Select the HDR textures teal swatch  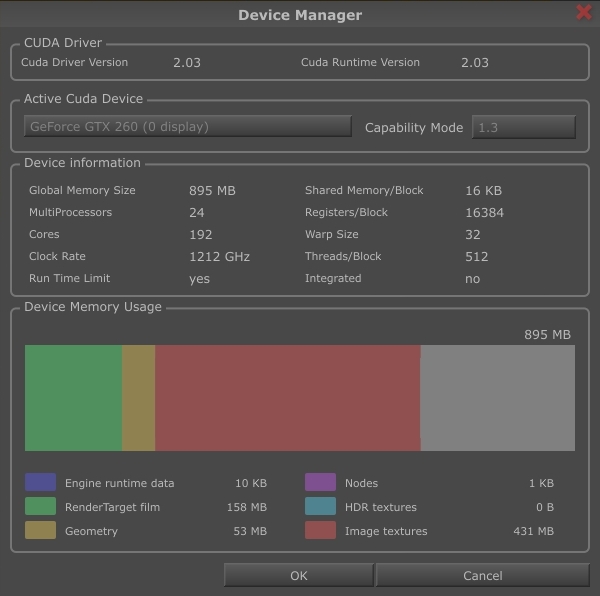click(x=320, y=507)
